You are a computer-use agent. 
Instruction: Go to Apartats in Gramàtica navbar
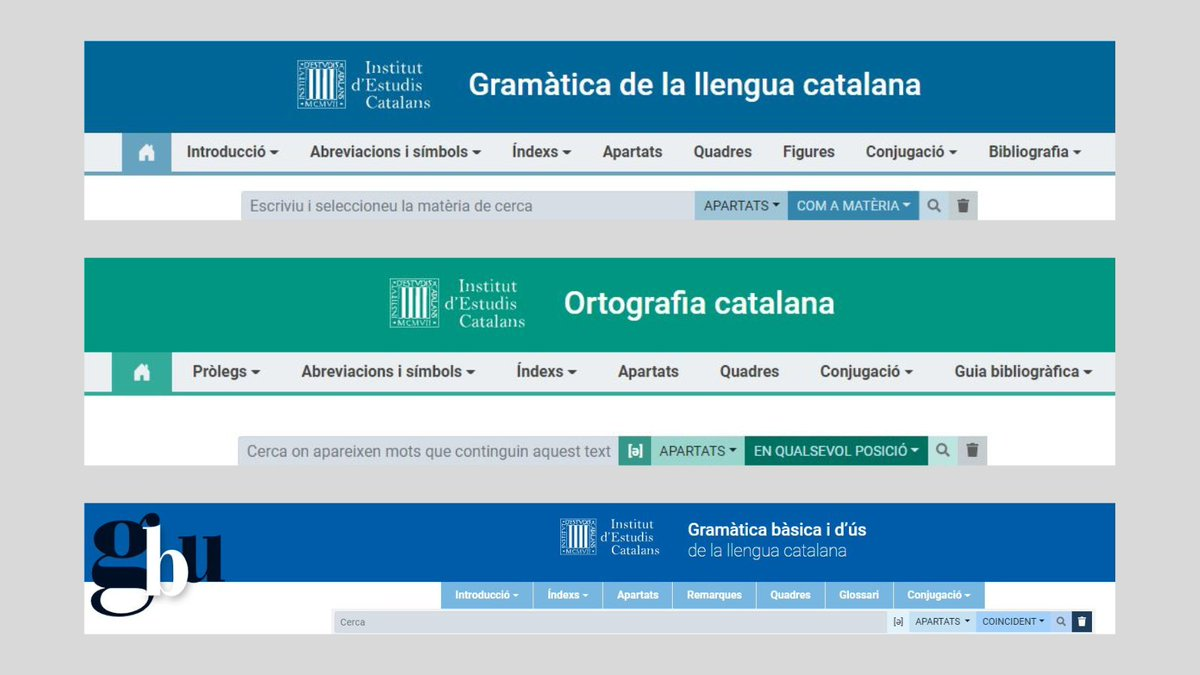(x=632, y=152)
